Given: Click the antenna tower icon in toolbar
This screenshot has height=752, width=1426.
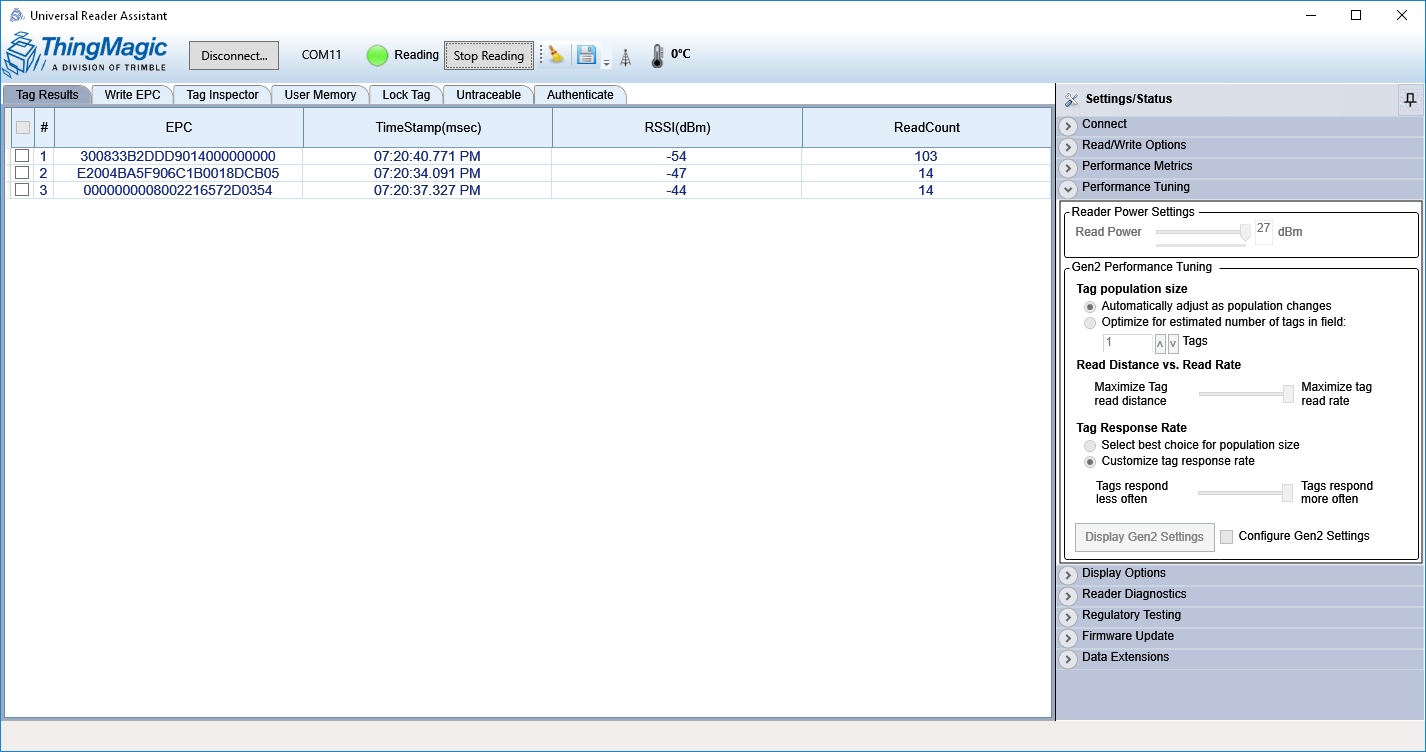Looking at the screenshot, I should 625,57.
